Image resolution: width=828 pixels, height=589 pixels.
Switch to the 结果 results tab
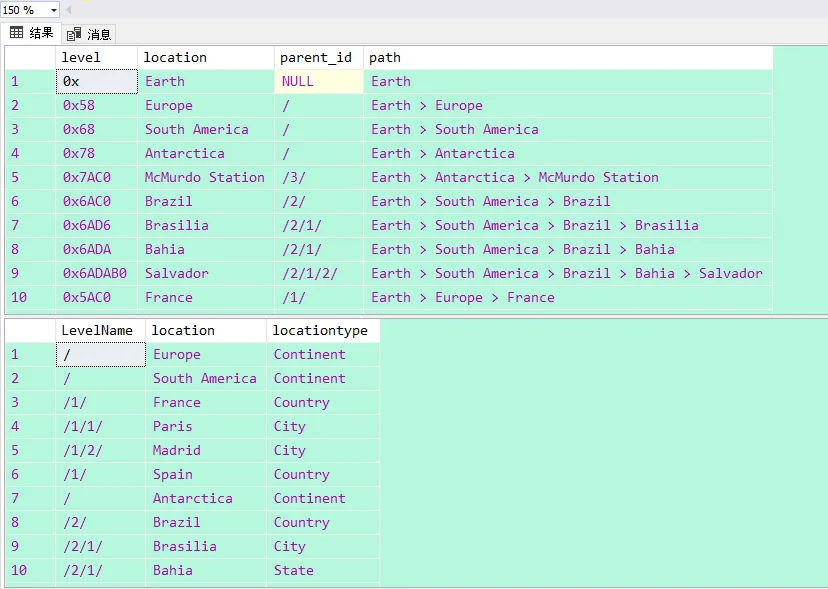point(32,33)
